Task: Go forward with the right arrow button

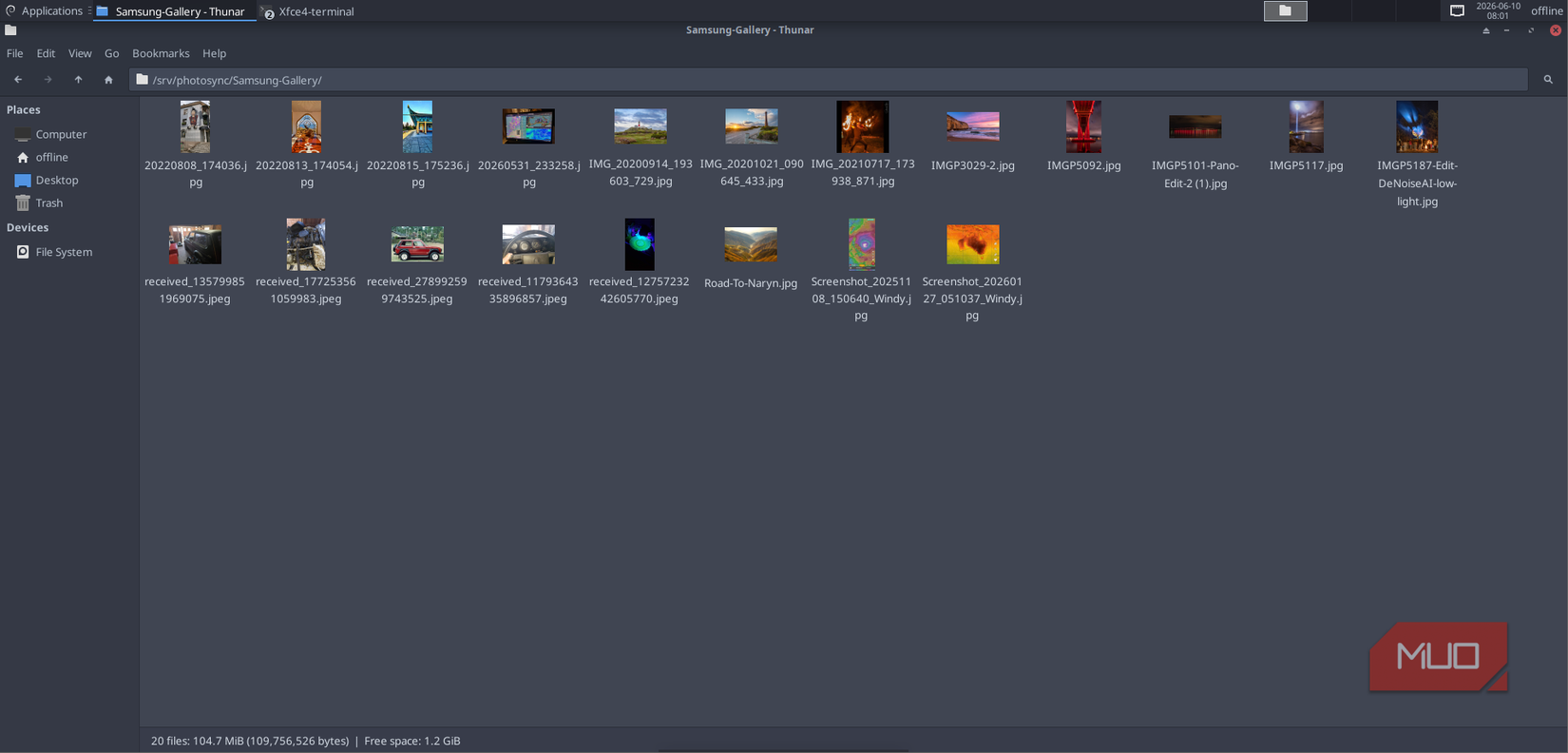Action: (48, 80)
